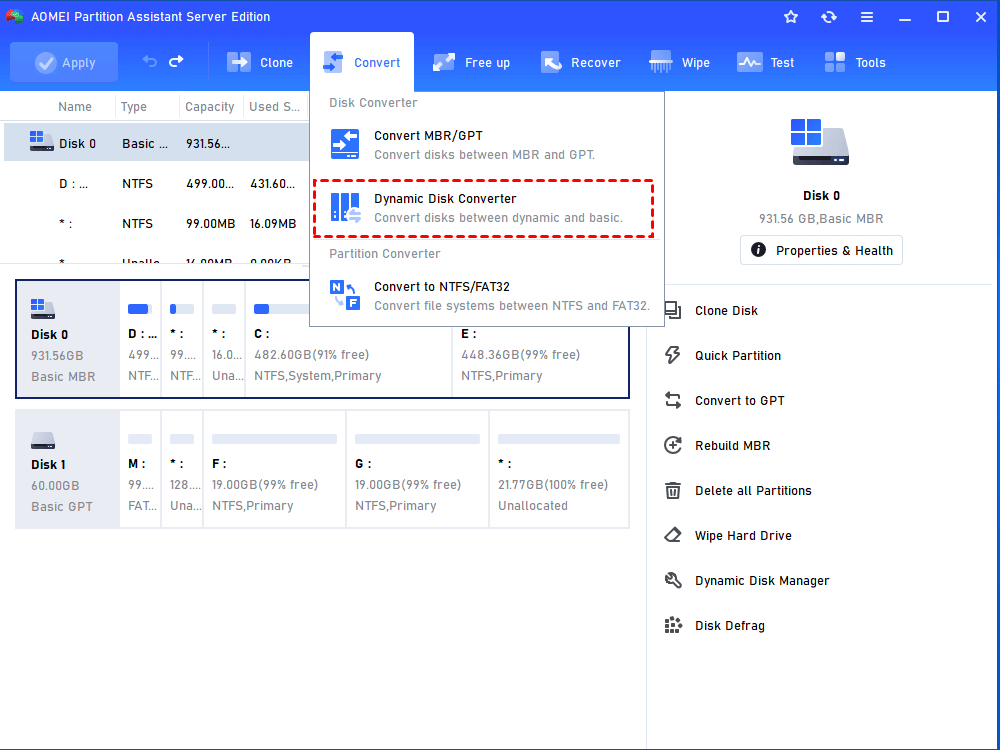Screen dimensions: 1000x750
Task: Click the Apply button
Action: (x=64, y=62)
